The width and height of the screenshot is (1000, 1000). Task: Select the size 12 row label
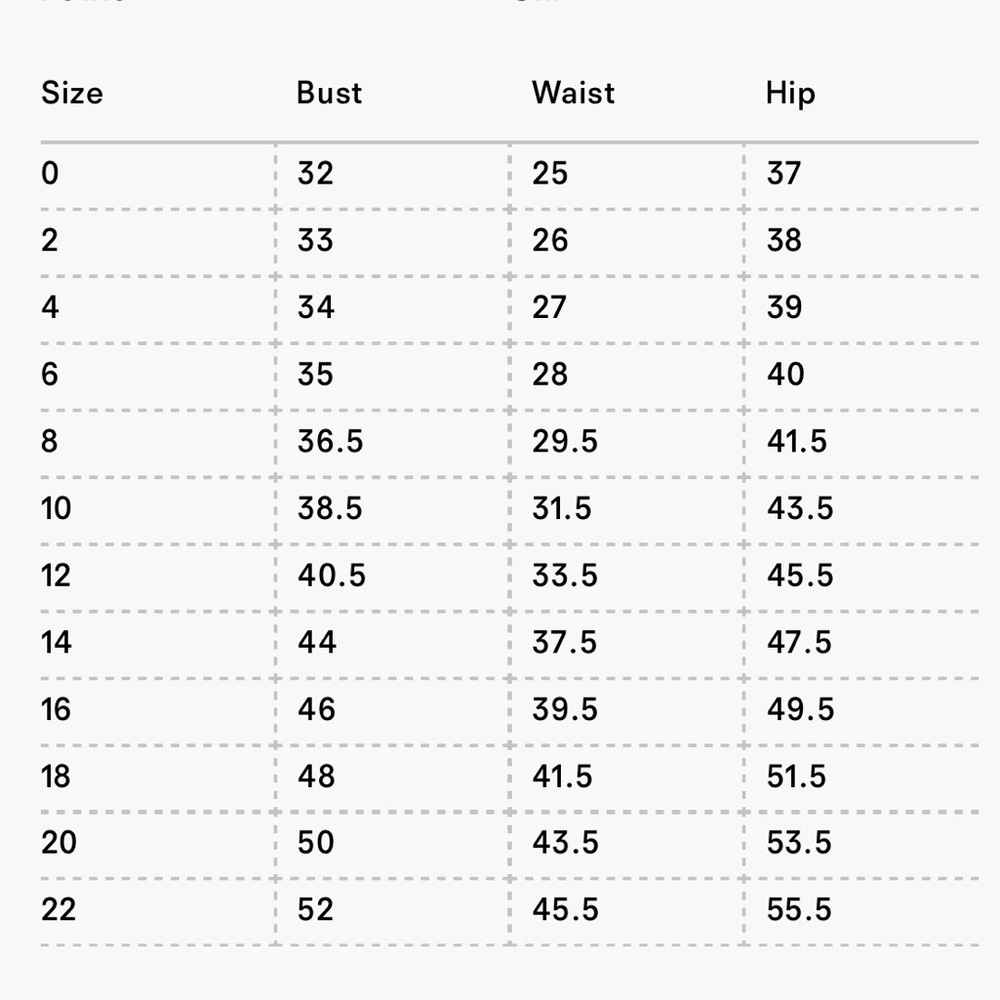coord(56,575)
